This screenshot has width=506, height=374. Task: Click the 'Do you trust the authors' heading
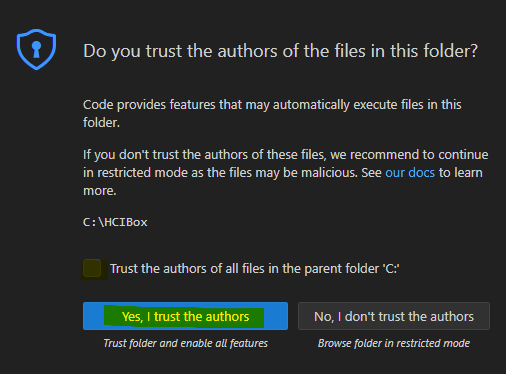click(280, 51)
